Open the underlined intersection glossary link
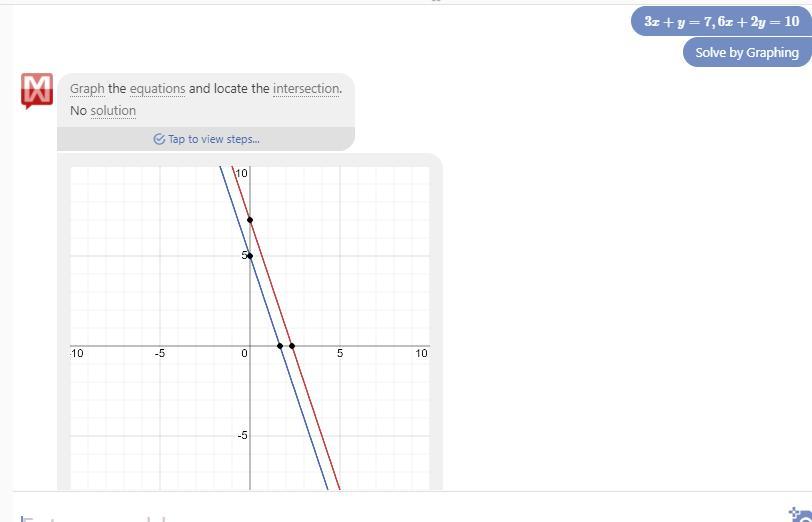 point(306,89)
